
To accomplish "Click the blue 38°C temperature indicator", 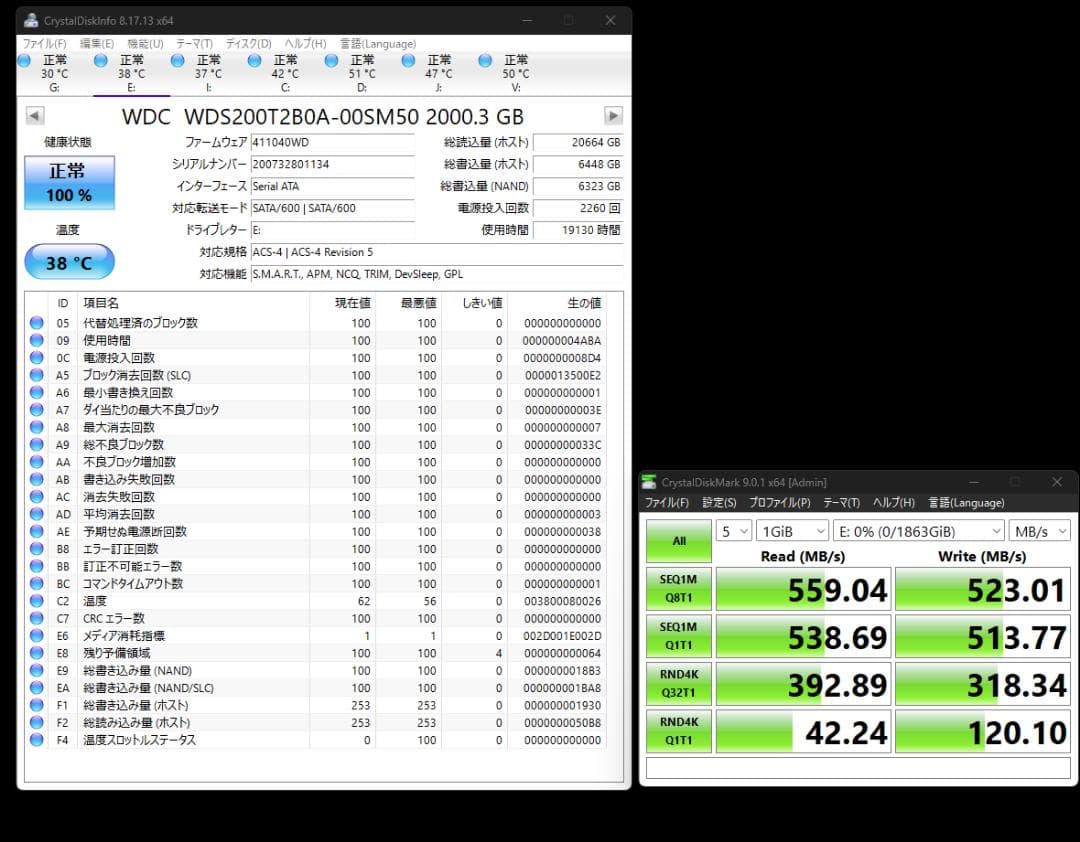I will 68,262.
